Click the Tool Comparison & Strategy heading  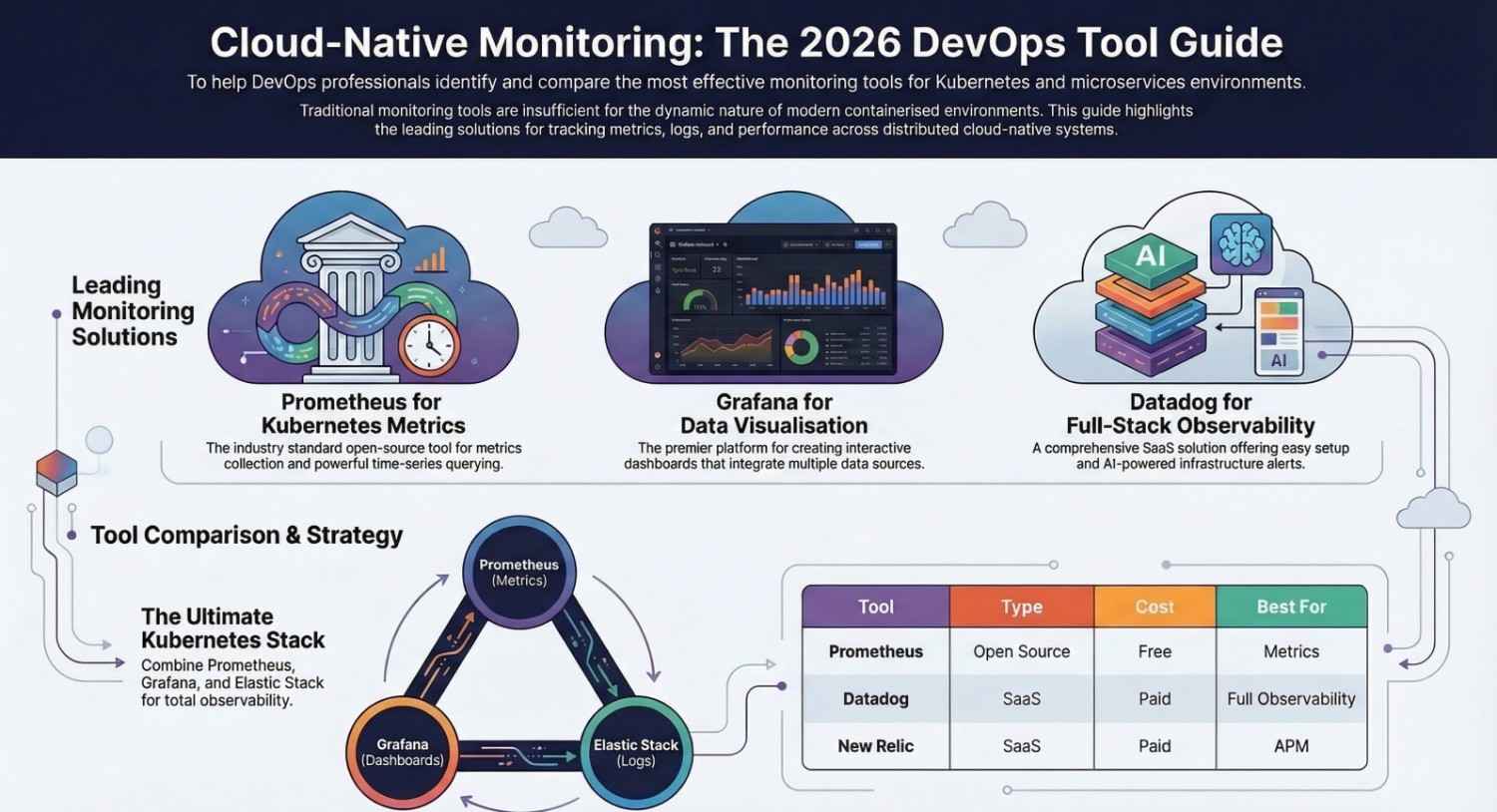[247, 536]
